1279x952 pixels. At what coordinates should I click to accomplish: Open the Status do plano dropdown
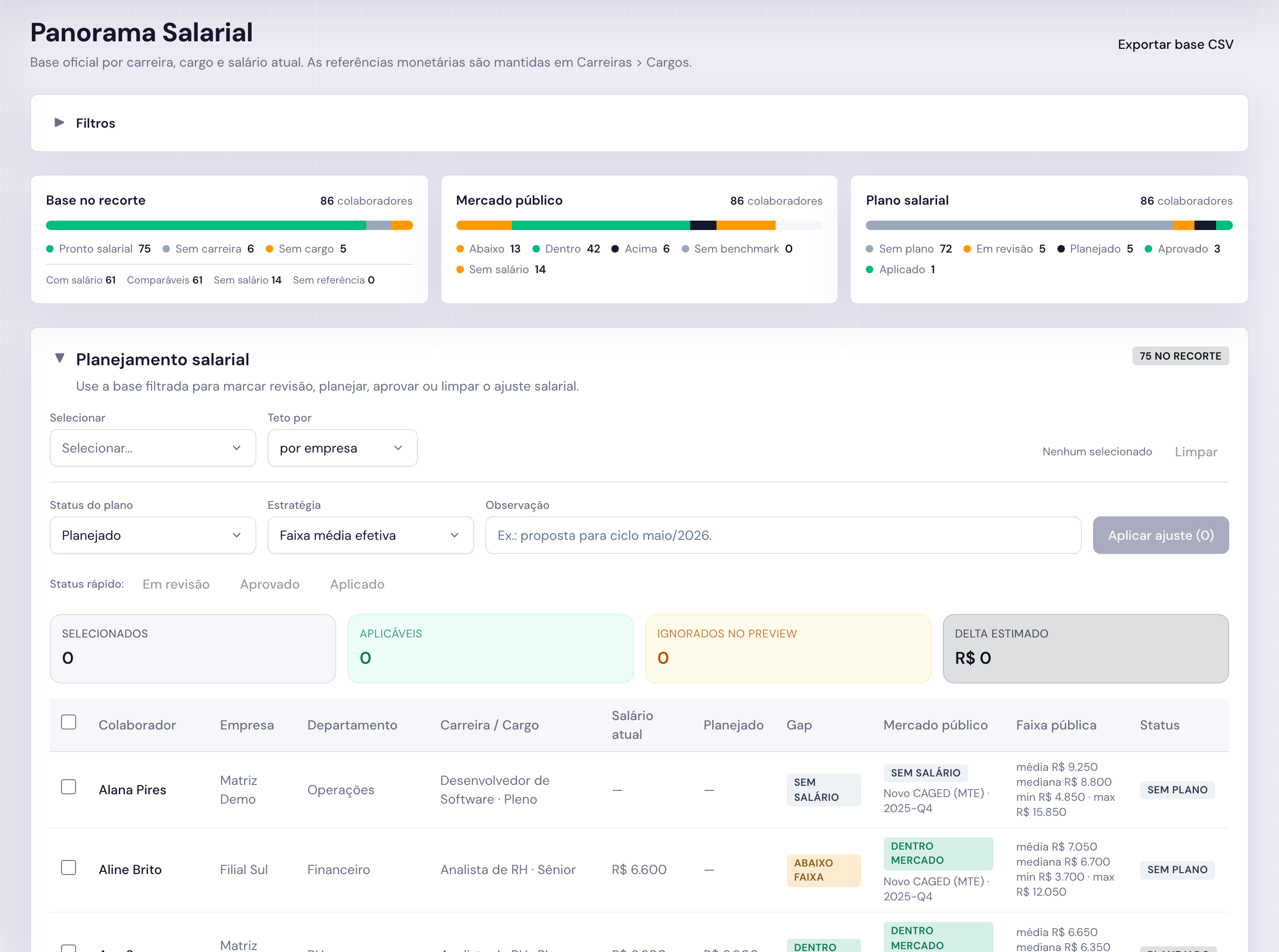click(153, 535)
